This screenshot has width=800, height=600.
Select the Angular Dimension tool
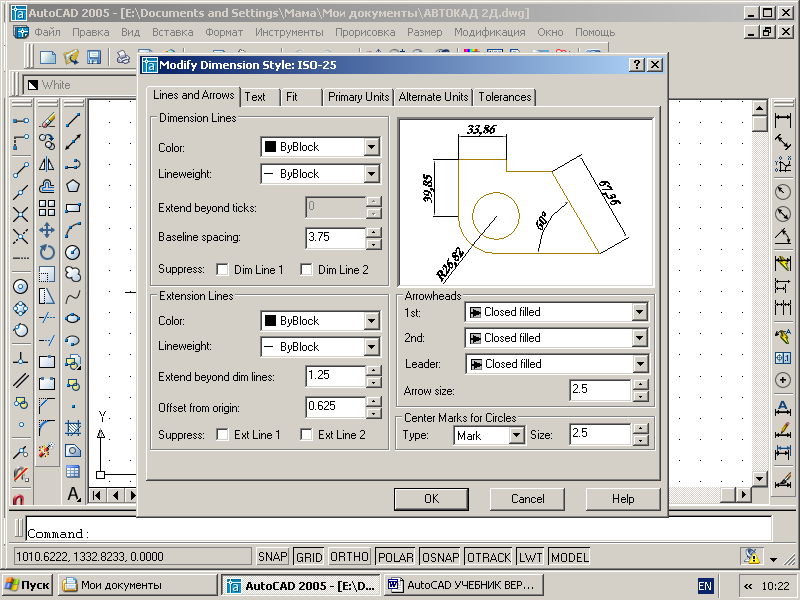pyautogui.click(x=783, y=236)
